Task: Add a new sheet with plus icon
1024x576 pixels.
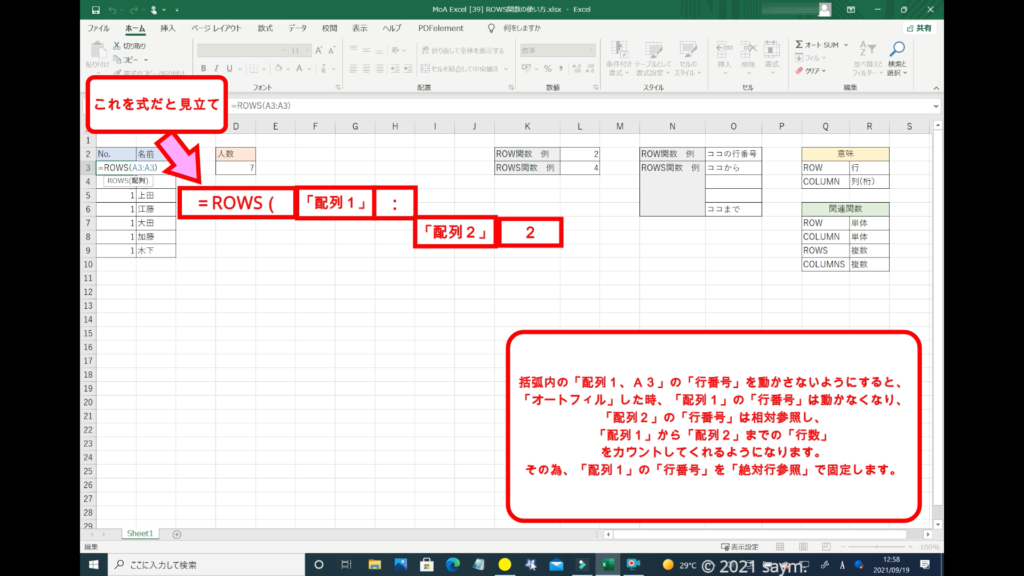Action: [177, 534]
